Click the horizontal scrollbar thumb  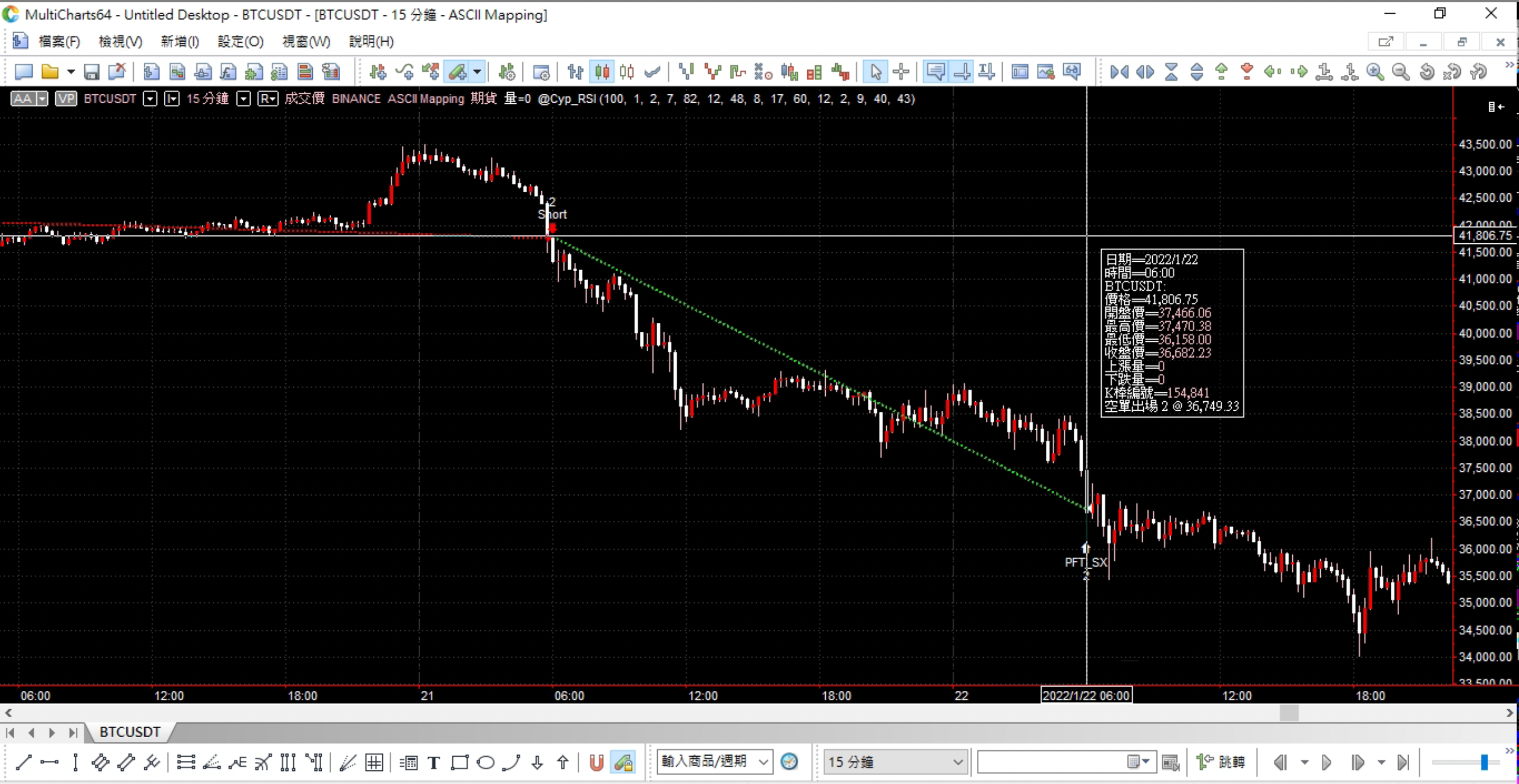point(1288,712)
